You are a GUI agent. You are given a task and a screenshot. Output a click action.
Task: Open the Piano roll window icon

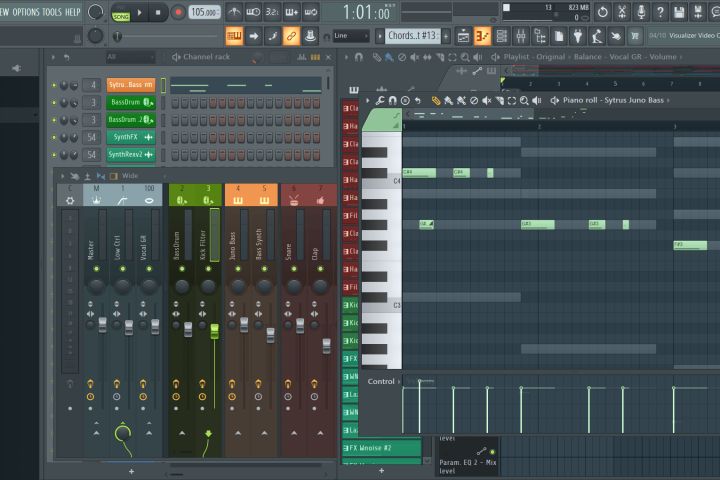click(482, 36)
